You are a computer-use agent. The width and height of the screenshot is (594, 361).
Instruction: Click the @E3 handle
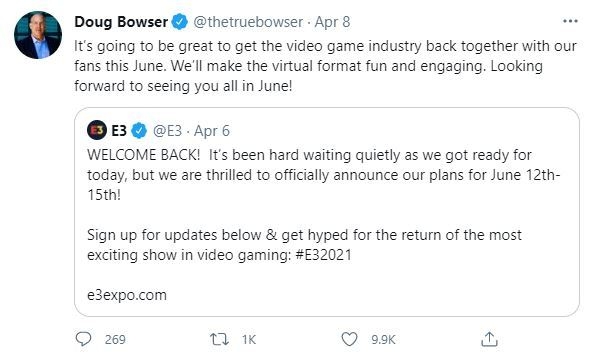coord(167,131)
